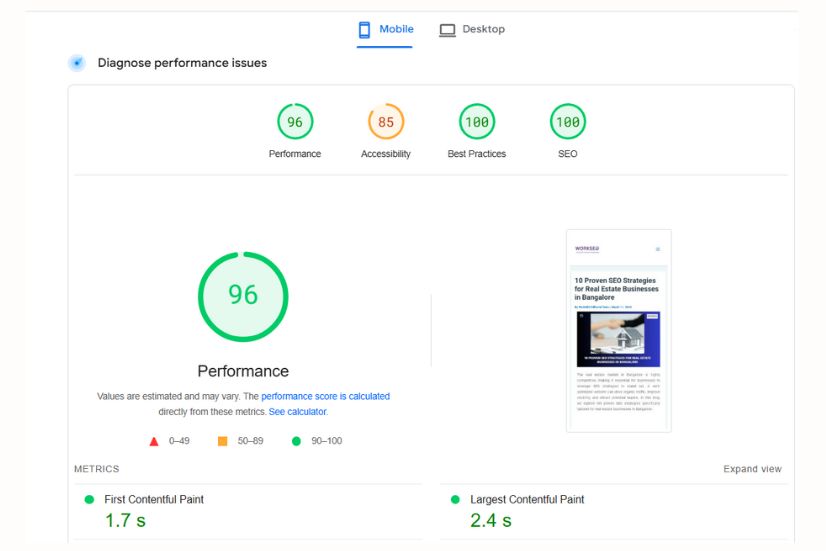This screenshot has width=826, height=551.
Task: Click the Expand view button
Action: 752,469
